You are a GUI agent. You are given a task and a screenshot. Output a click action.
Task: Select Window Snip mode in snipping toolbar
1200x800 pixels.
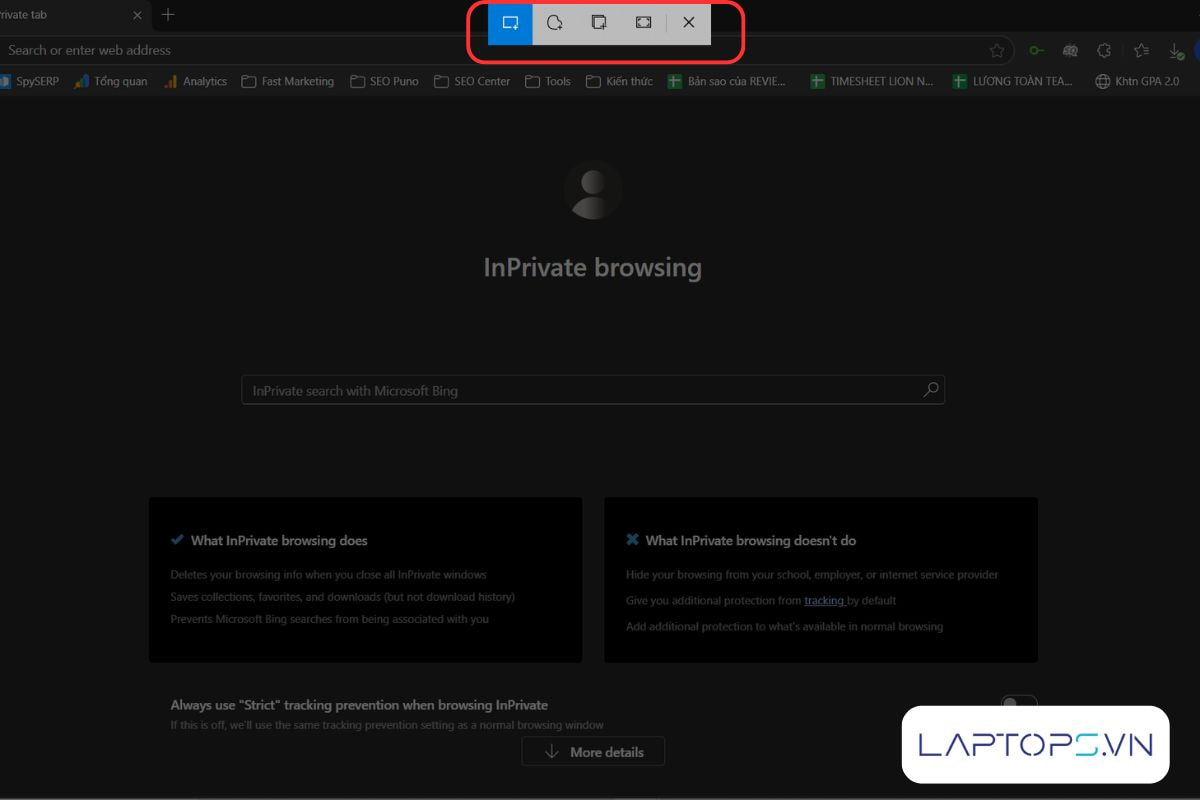pos(599,22)
